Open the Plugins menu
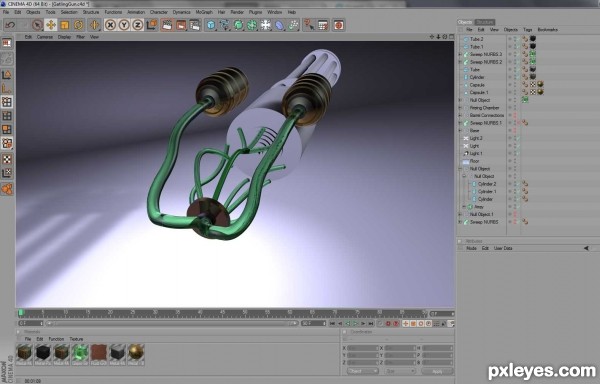 (255, 12)
